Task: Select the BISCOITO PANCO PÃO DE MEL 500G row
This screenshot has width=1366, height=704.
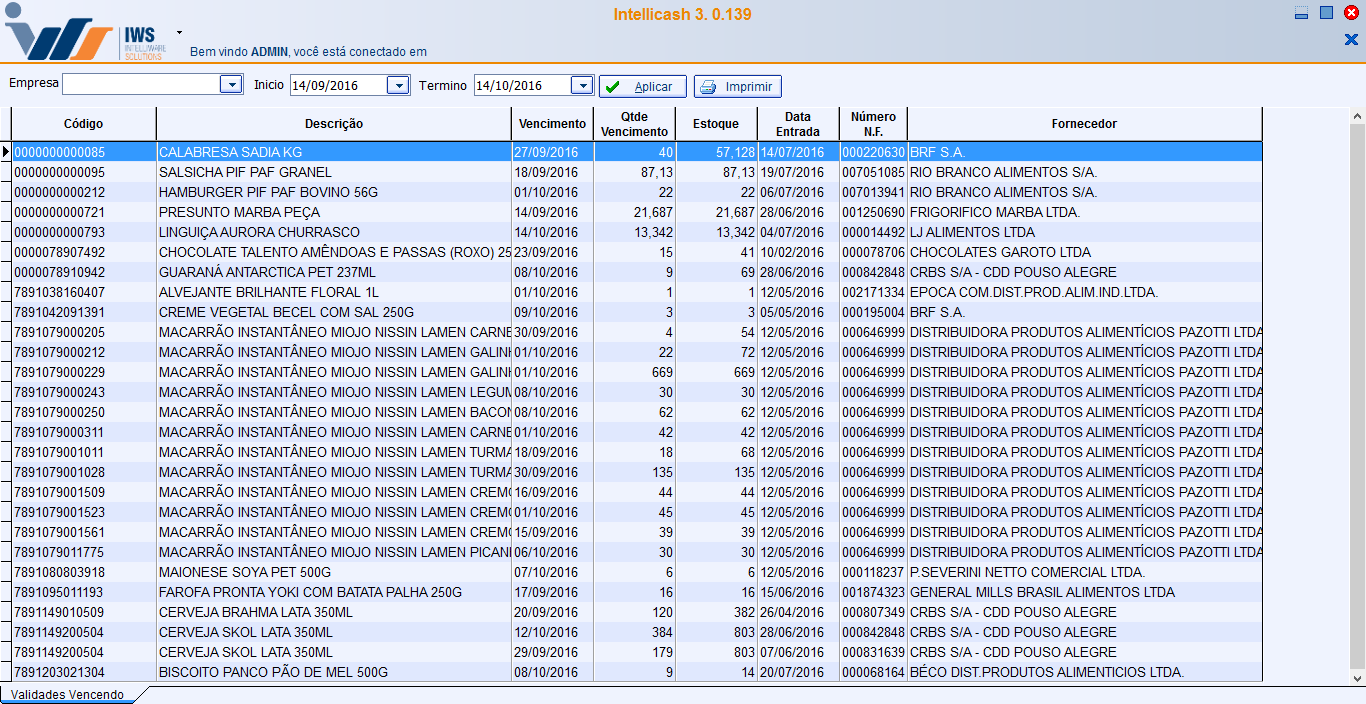Action: click(637, 672)
